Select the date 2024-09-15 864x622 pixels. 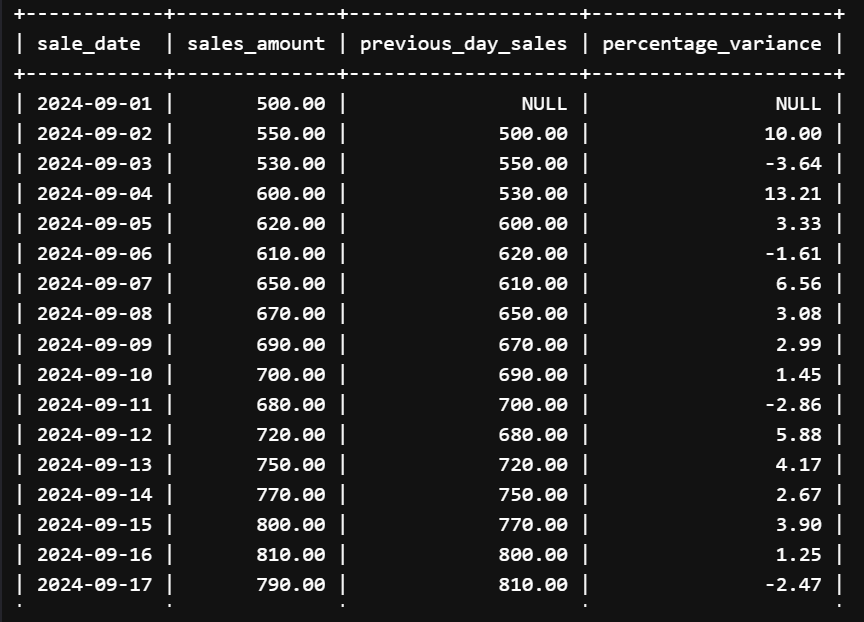point(95,524)
